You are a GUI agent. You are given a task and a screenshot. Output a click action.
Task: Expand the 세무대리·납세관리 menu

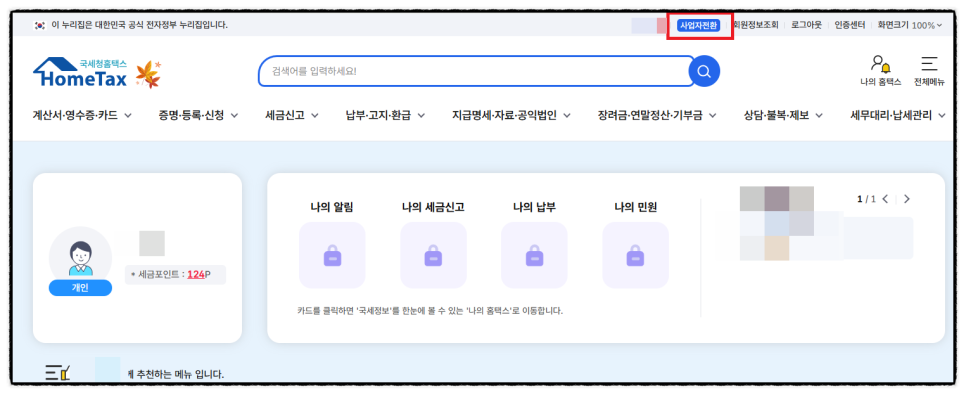[898, 115]
